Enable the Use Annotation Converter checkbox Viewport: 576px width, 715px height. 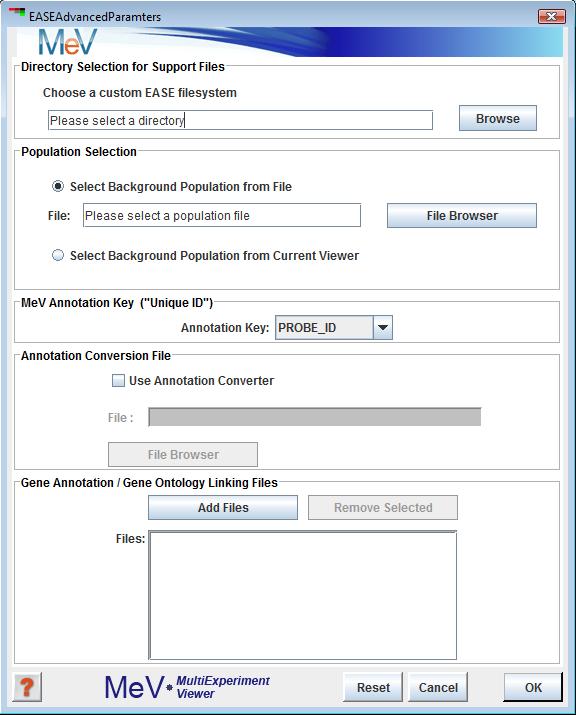[x=118, y=381]
